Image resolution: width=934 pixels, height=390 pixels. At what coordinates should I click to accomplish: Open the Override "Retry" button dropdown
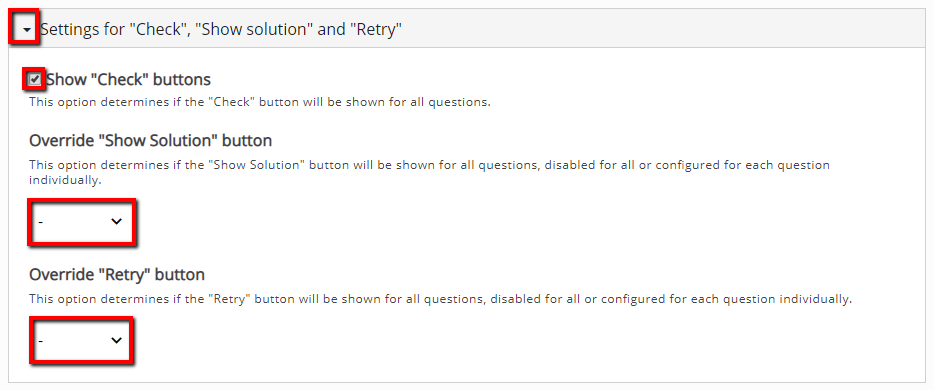tap(82, 341)
